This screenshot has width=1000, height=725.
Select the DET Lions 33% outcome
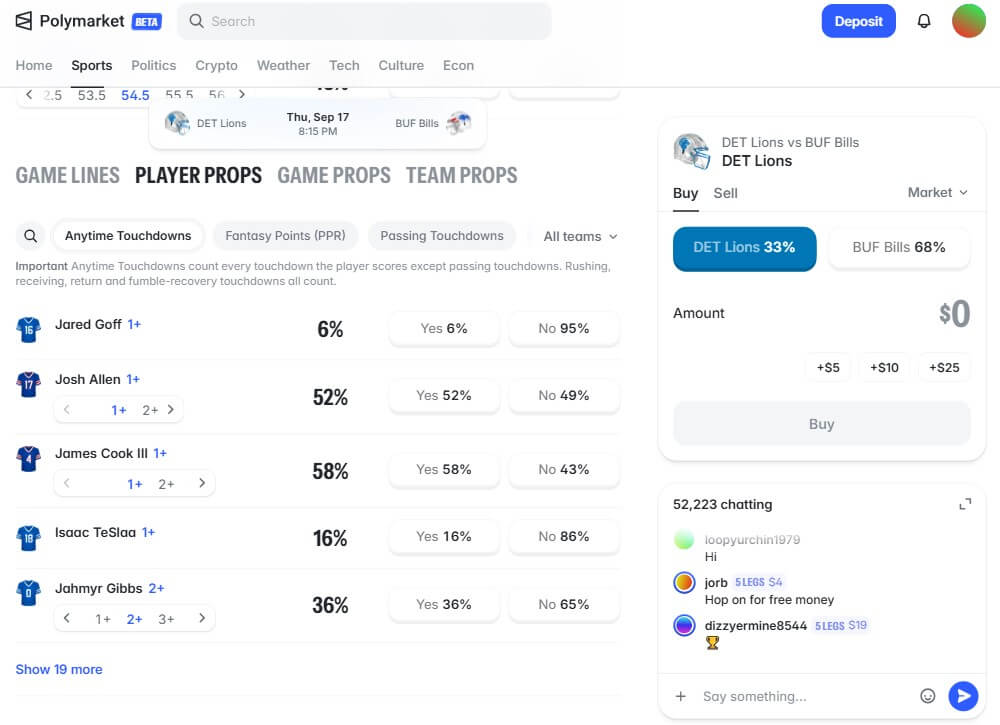[744, 248]
